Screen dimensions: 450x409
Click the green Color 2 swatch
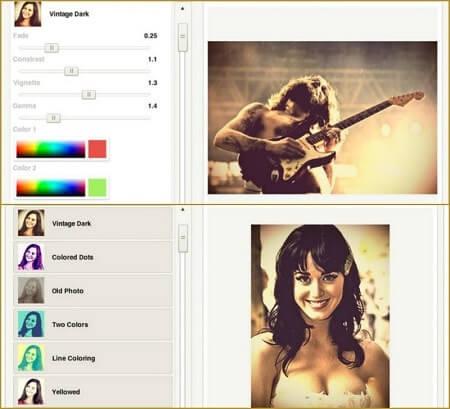click(x=97, y=187)
